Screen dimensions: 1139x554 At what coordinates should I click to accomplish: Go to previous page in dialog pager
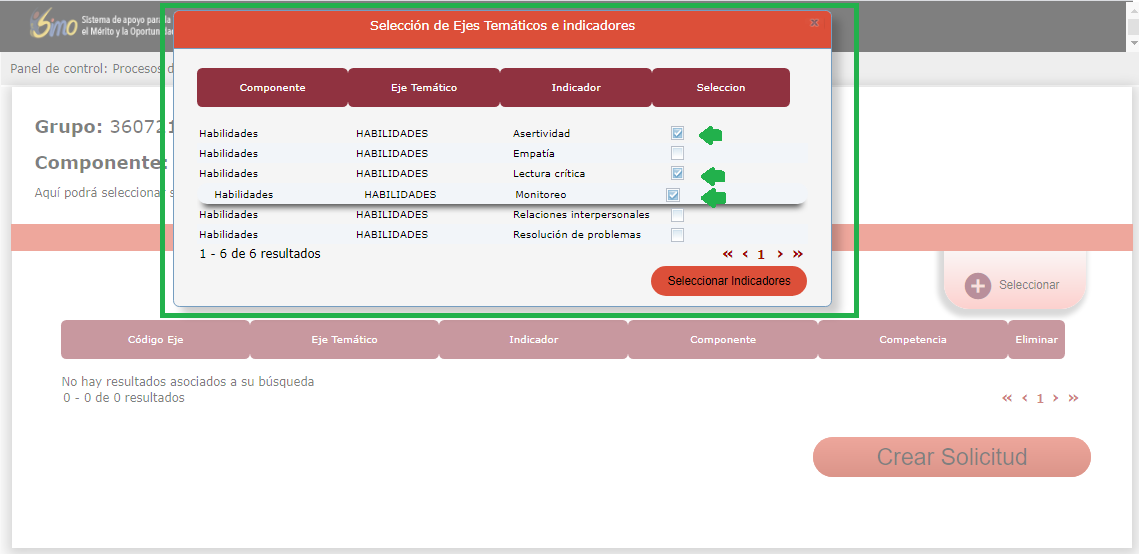(745, 254)
